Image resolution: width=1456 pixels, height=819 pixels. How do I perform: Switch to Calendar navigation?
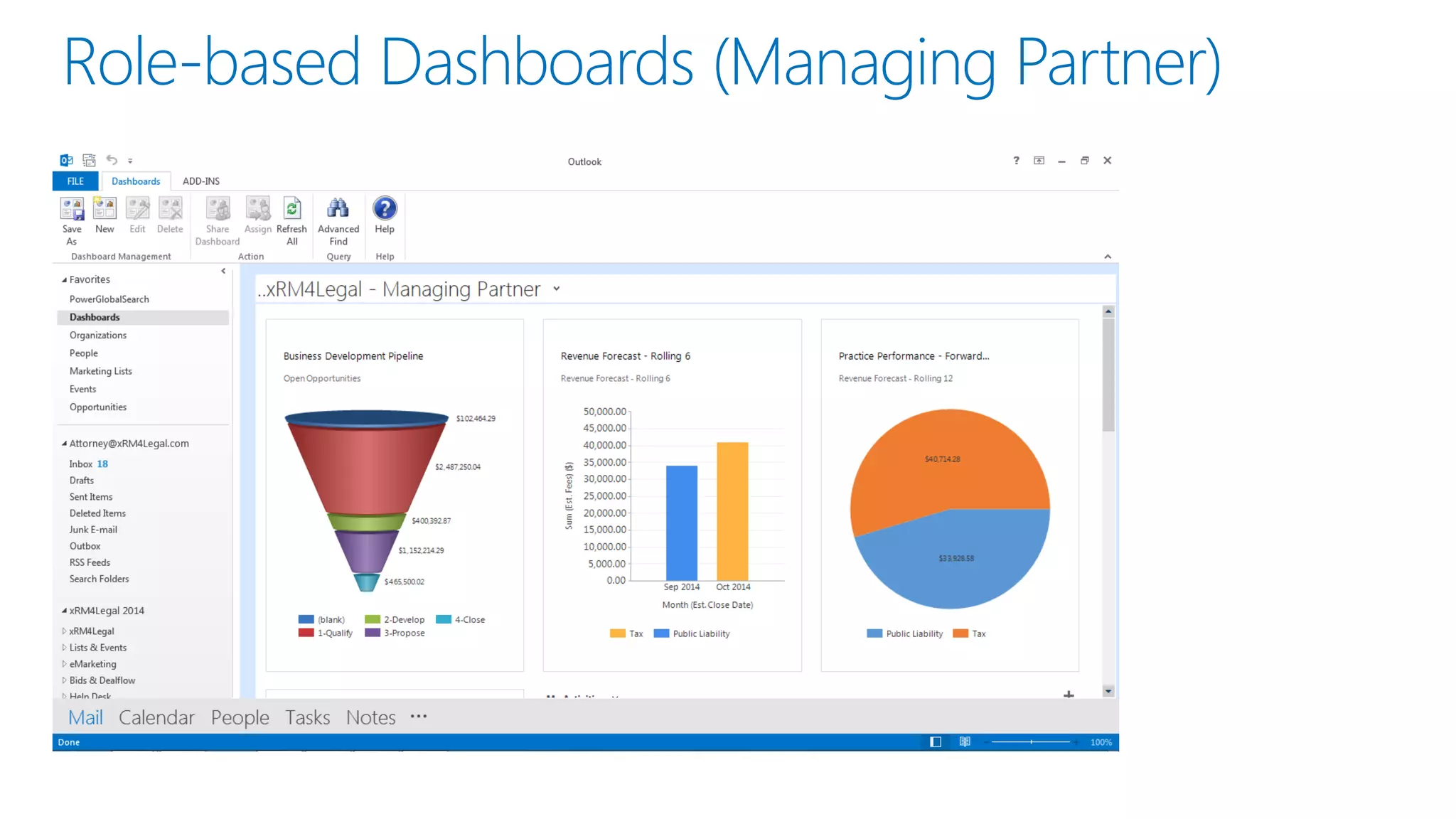(156, 717)
